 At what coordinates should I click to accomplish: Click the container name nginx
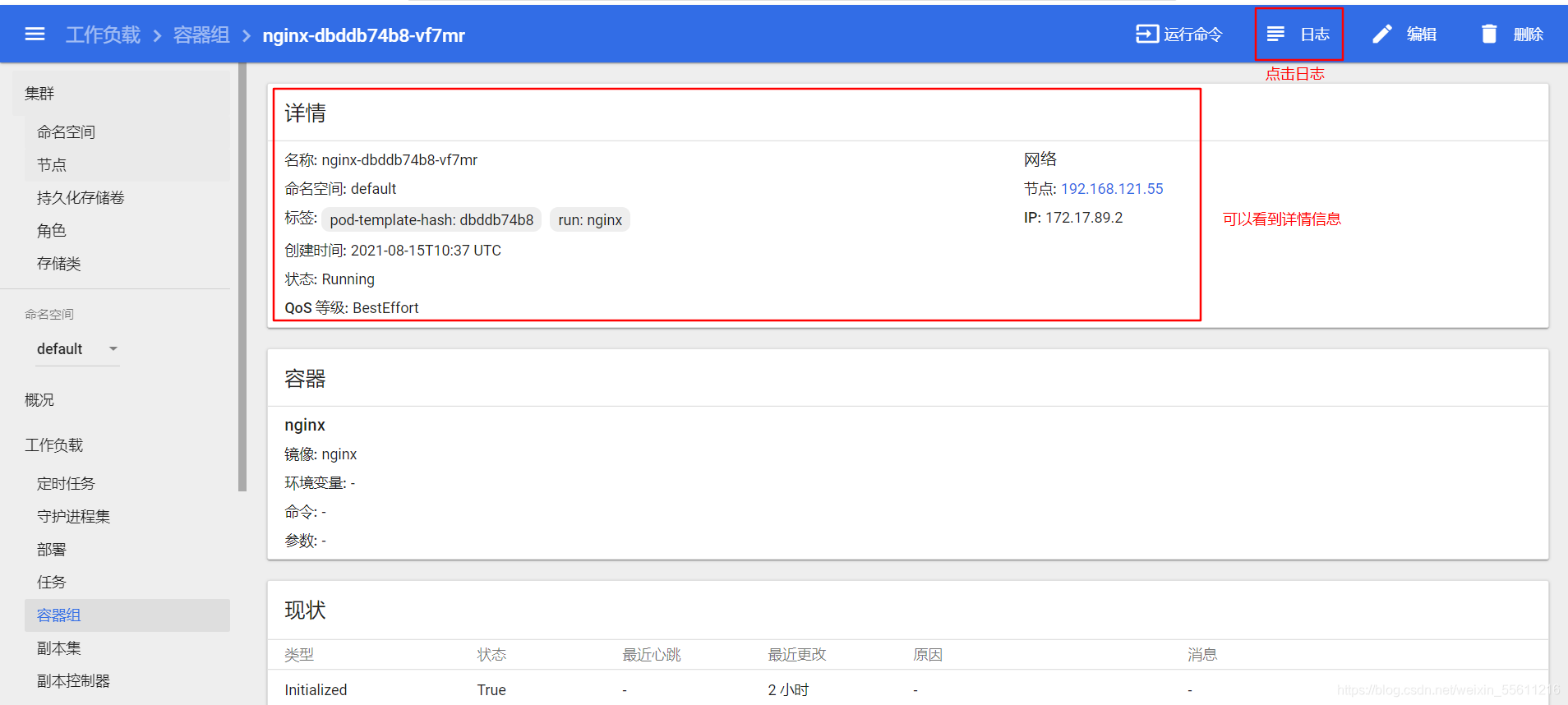305,426
